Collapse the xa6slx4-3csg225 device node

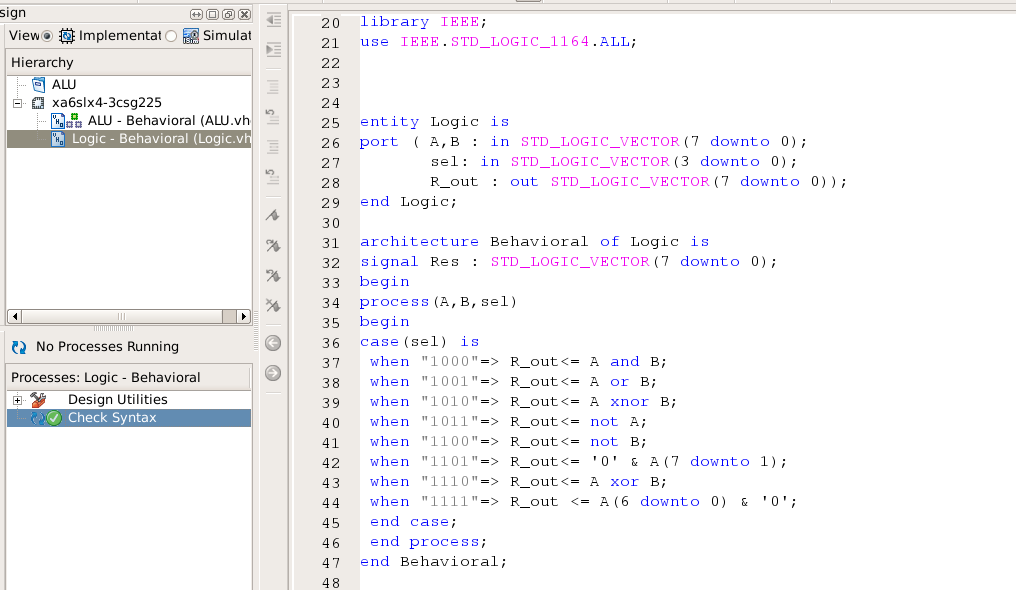pos(15,102)
